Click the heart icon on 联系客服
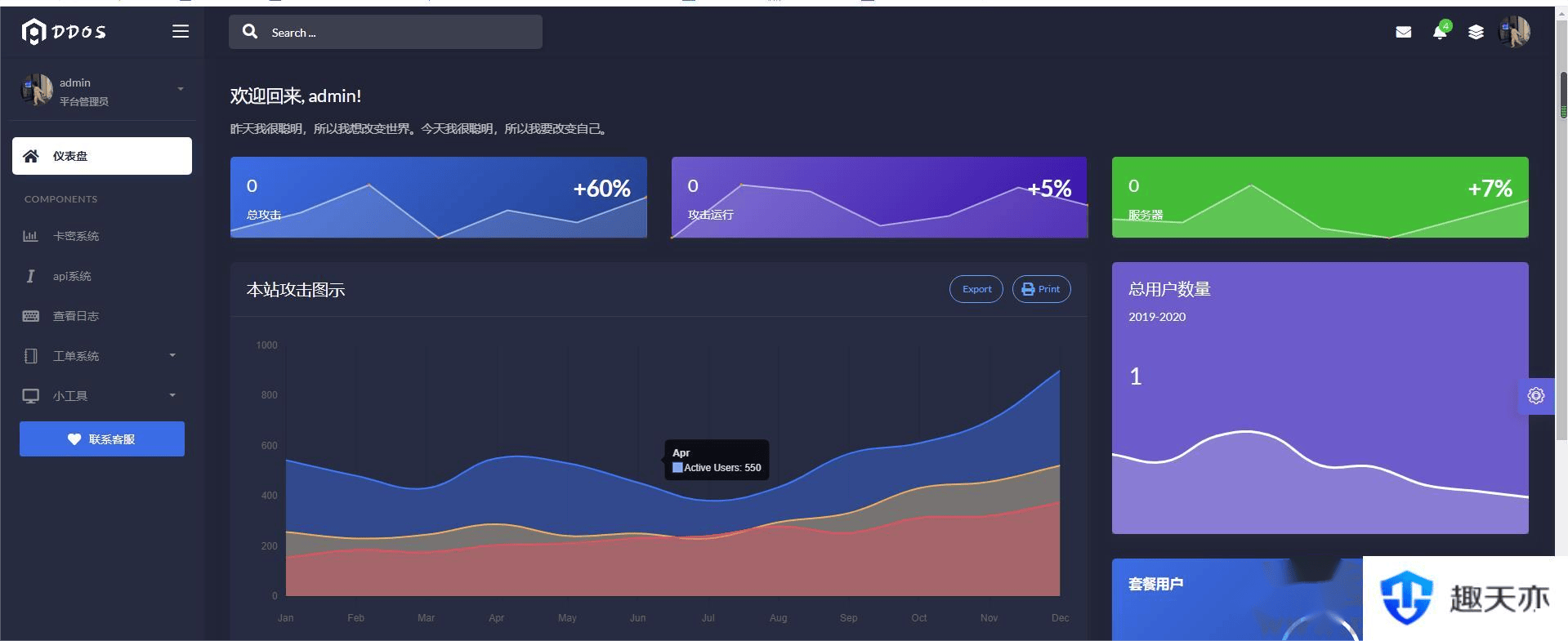The image size is (1568, 641). [74, 439]
